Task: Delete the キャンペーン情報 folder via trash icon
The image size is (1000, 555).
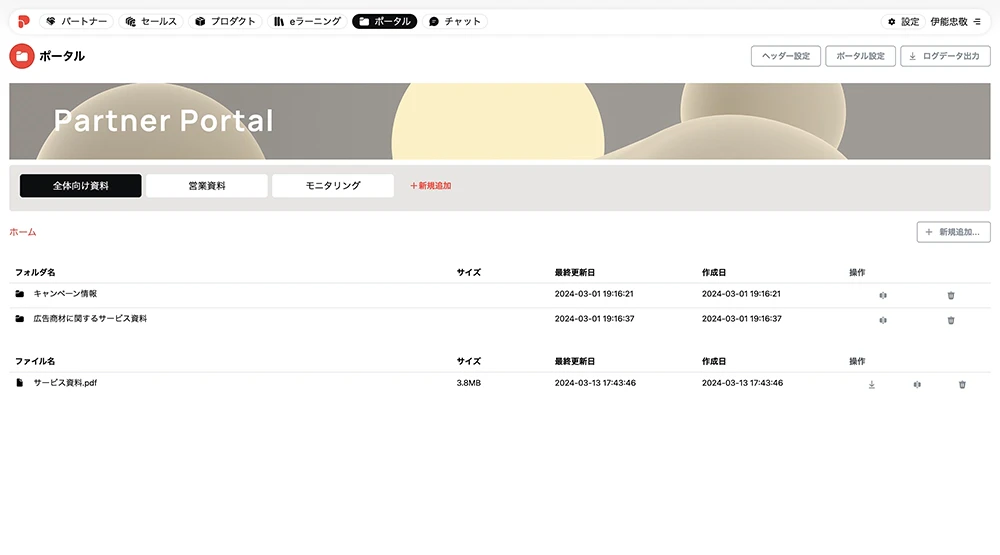Action: [x=951, y=295]
